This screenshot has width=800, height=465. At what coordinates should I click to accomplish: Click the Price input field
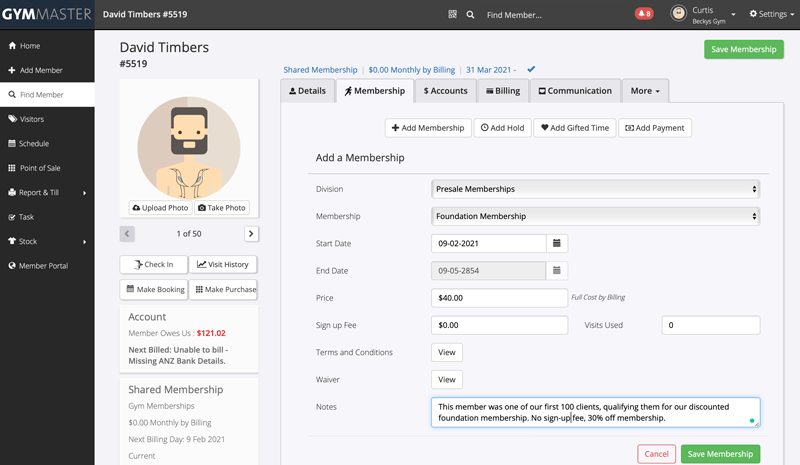click(x=499, y=298)
